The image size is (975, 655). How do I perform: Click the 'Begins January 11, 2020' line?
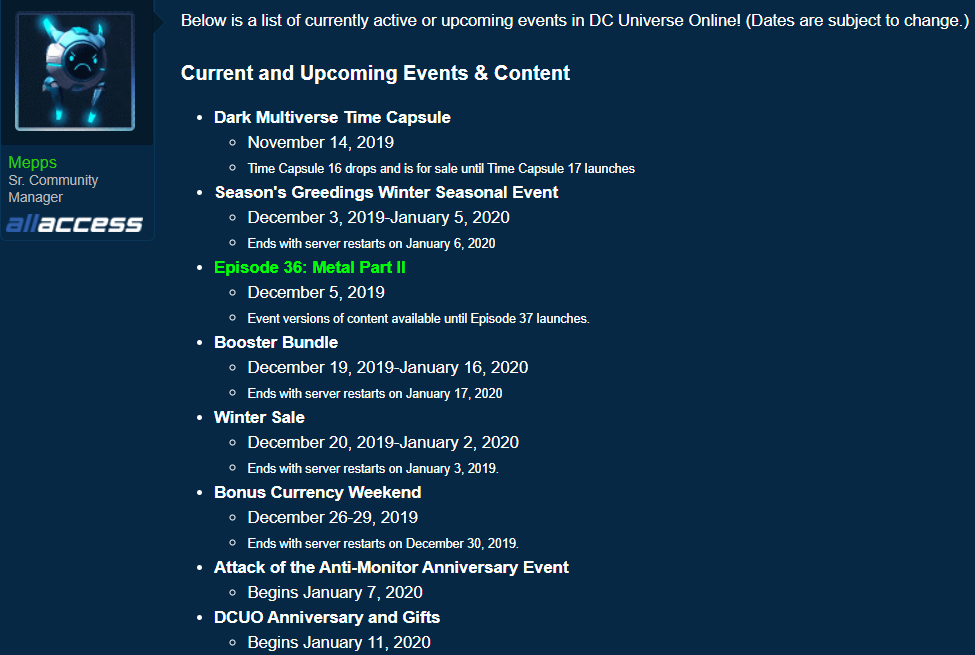pyautogui.click(x=339, y=643)
